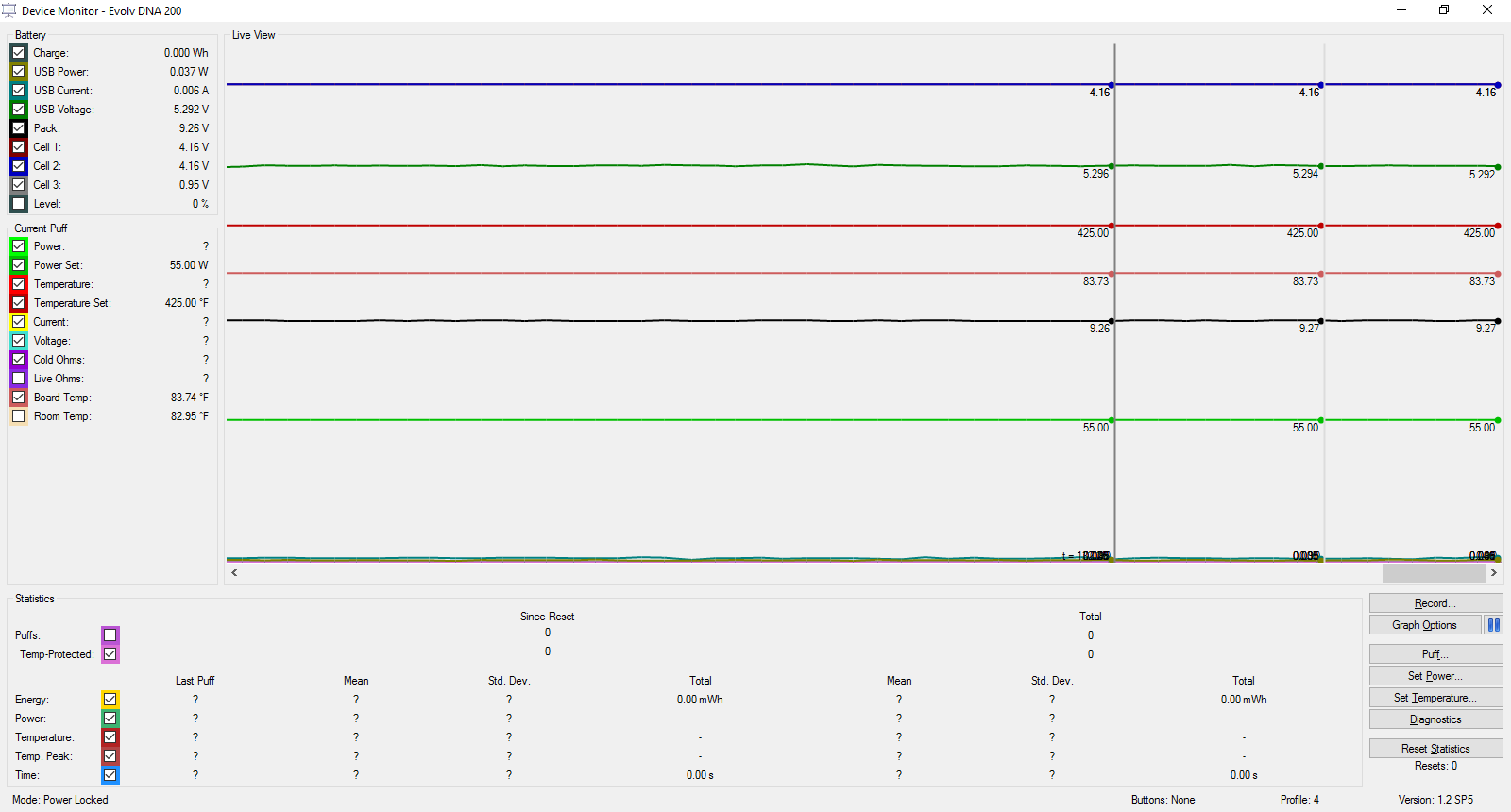Click the right scroll arrow under the graph
Screen dimensions: 1511x812
click(x=1493, y=572)
